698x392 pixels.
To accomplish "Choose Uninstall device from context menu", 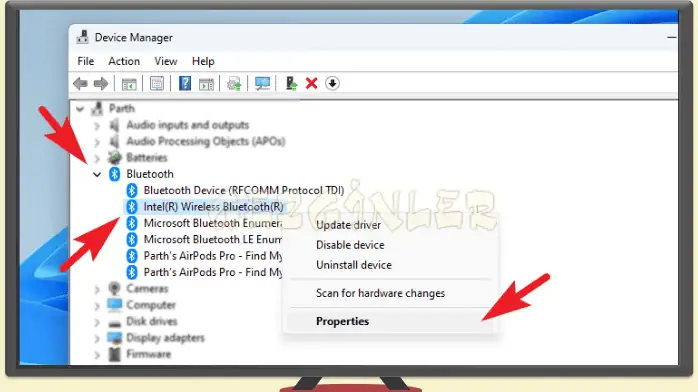I will point(354,265).
